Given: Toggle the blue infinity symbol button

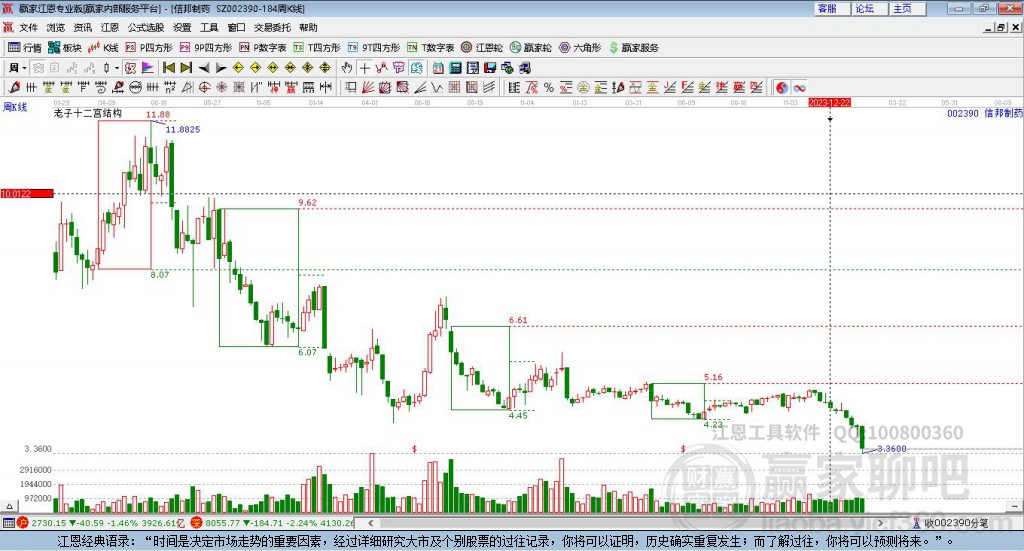Looking at the screenshot, I should [799, 87].
